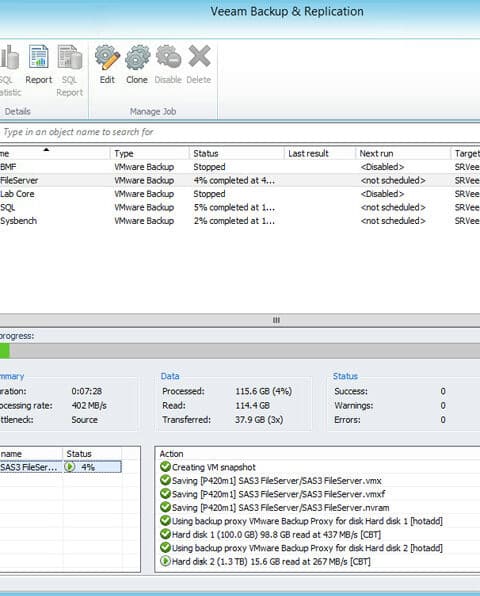This screenshot has width=480, height=596.
Task: Select the Sysbench job row
Action: (240, 221)
